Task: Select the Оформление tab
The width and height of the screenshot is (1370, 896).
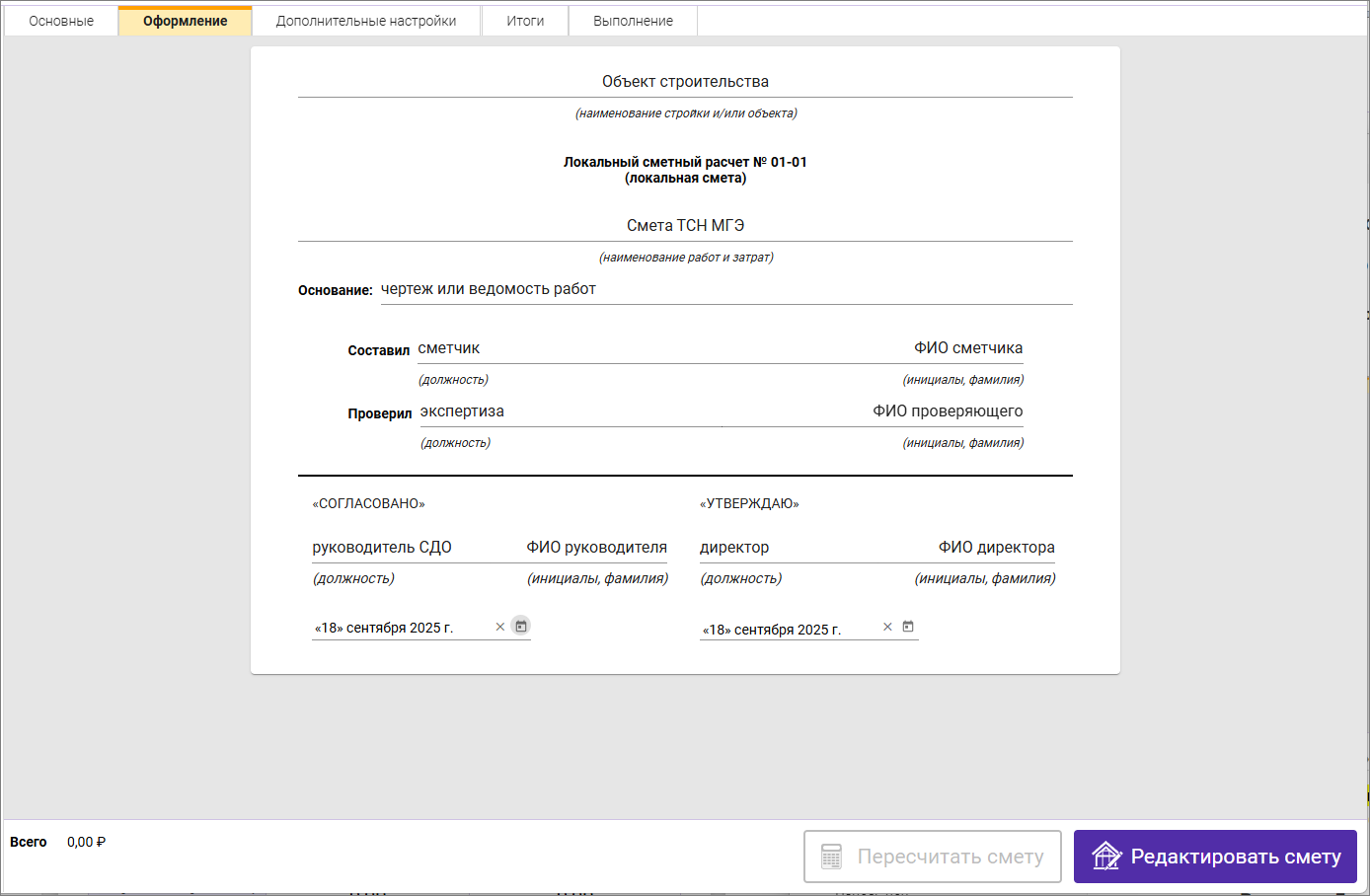Action: coord(185,21)
